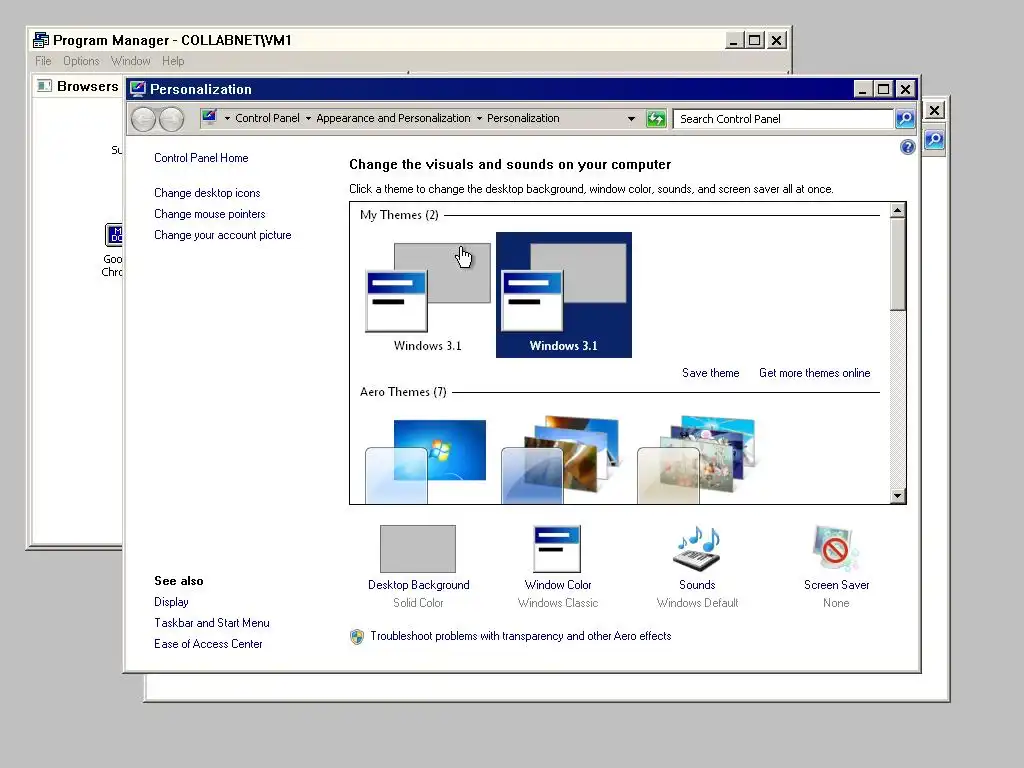
Task: Click the Window Color text label
Action: tap(558, 585)
